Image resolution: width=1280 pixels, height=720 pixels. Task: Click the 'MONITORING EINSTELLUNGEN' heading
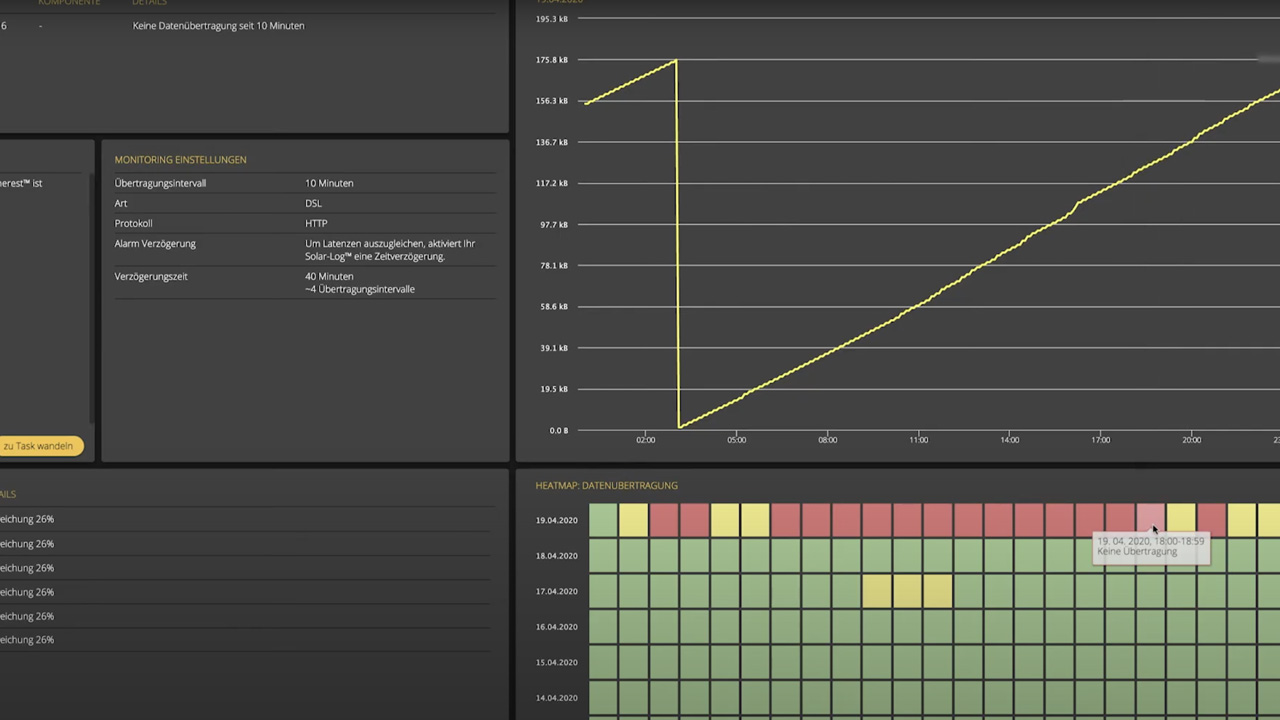click(180, 160)
